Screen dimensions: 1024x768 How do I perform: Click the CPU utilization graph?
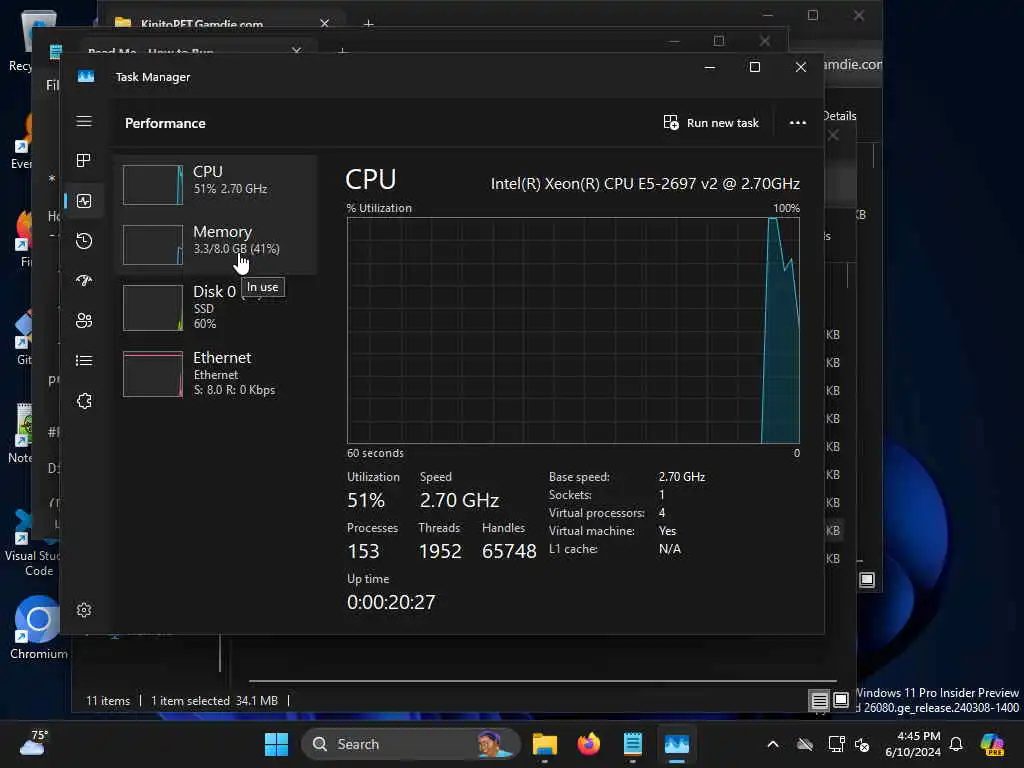[573, 330]
